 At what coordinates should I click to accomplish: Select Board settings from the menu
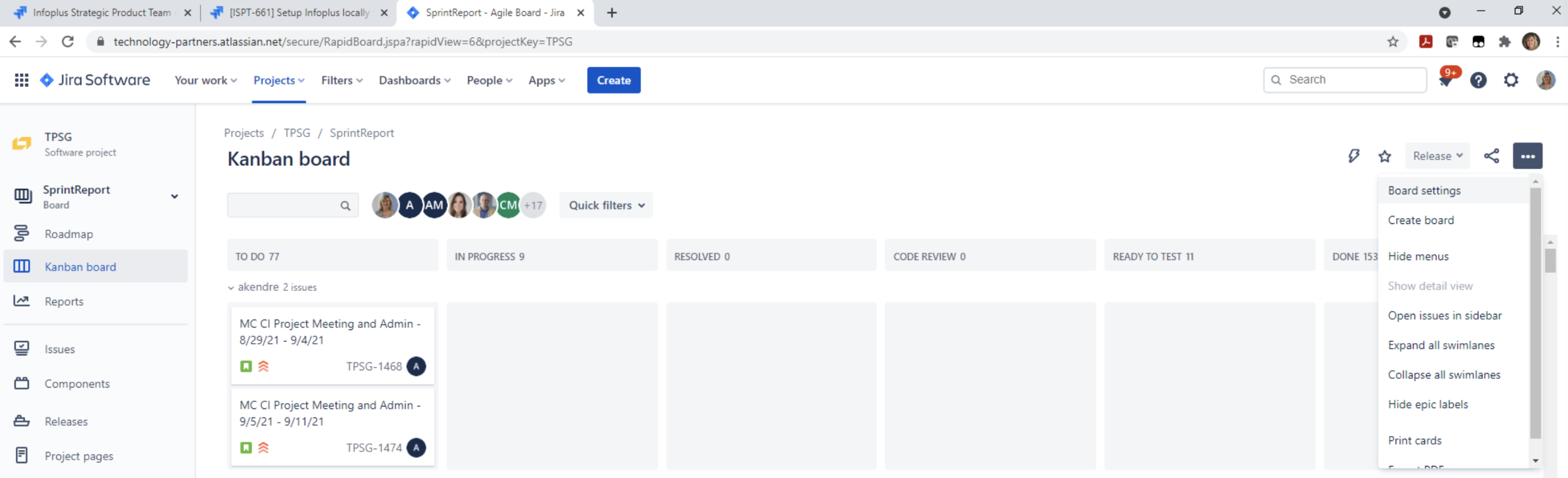coord(1454,190)
